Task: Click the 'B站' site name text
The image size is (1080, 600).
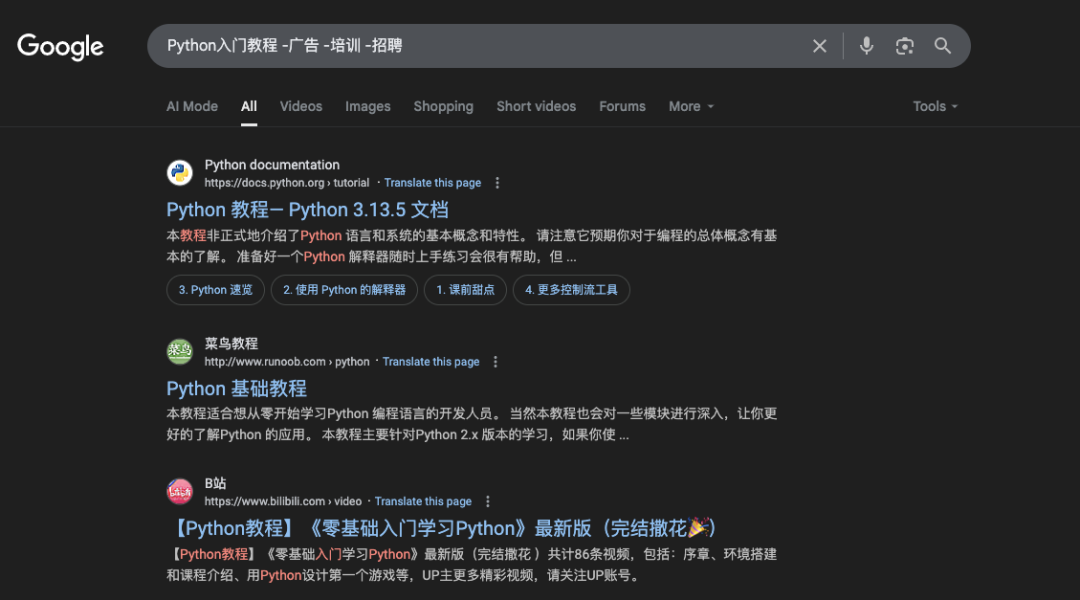Action: (215, 483)
